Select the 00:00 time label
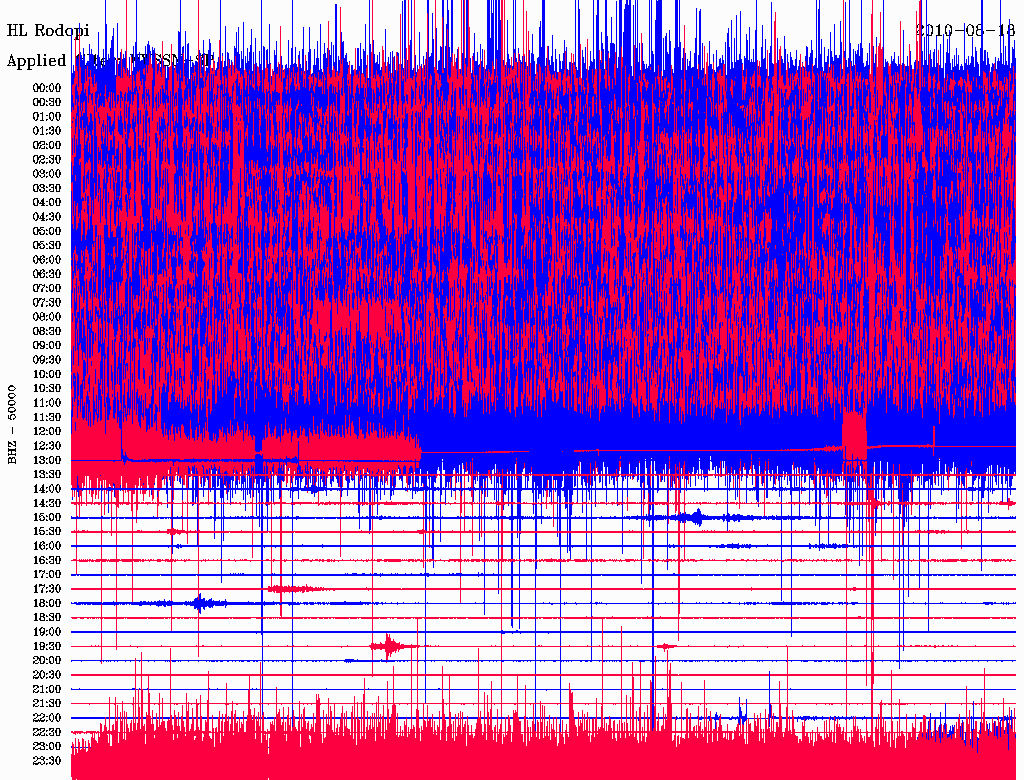Screen dimensions: 1024x780 point(46,88)
